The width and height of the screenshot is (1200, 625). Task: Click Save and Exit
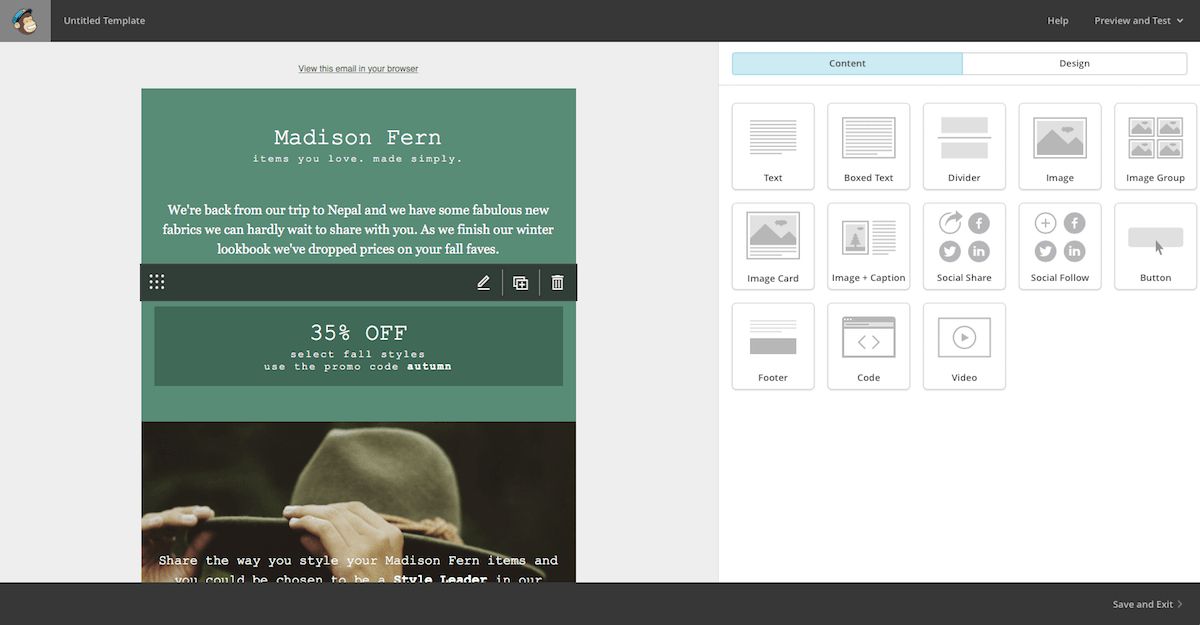click(1146, 604)
